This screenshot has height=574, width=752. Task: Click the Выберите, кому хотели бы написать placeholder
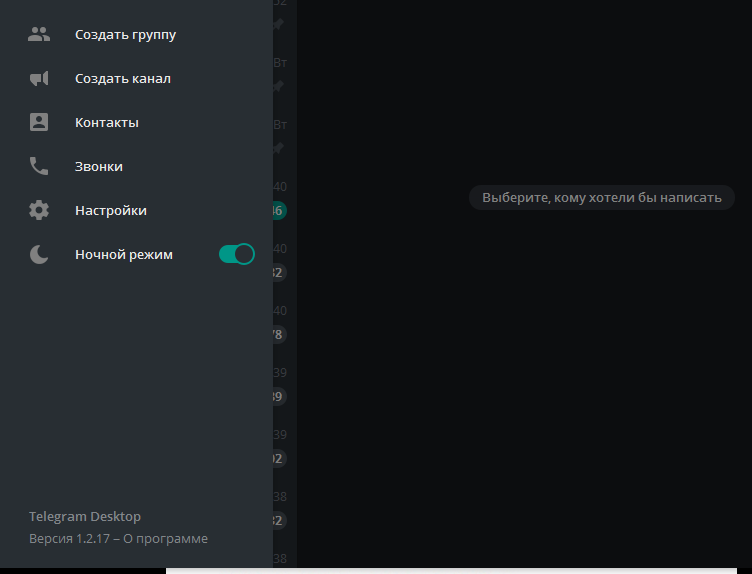[601, 198]
